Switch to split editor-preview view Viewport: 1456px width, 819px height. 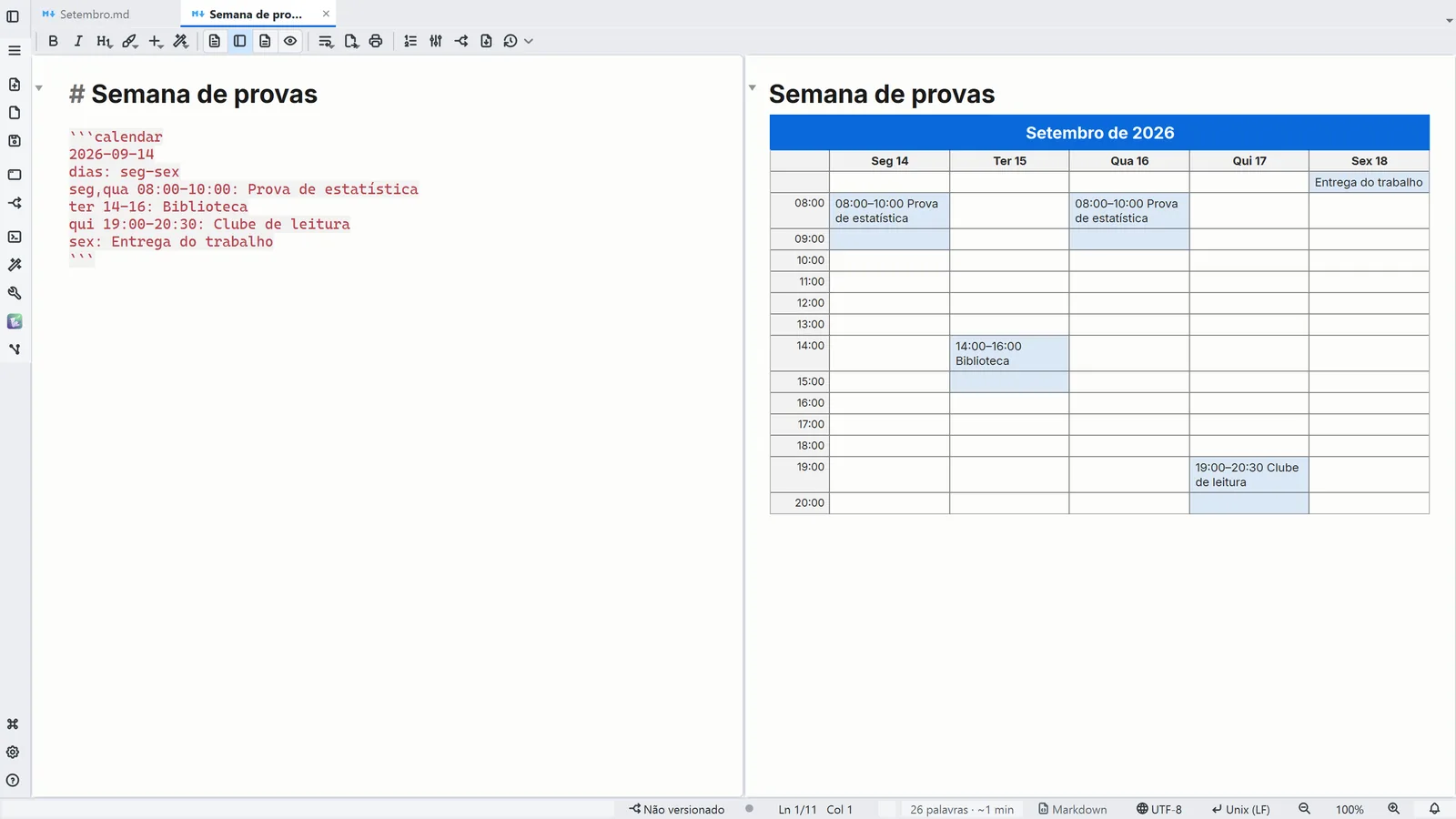[x=239, y=41]
